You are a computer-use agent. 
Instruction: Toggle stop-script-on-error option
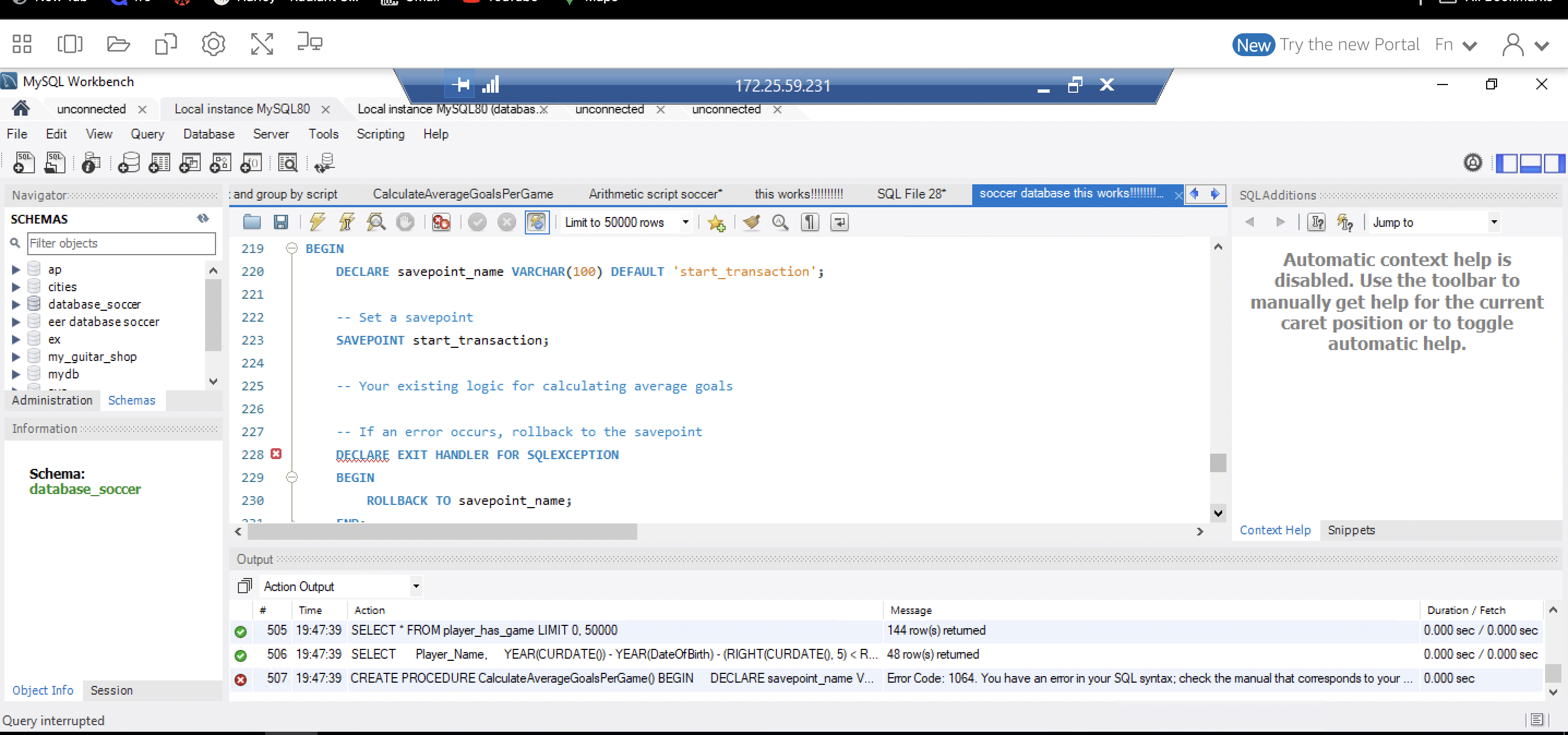coord(440,222)
